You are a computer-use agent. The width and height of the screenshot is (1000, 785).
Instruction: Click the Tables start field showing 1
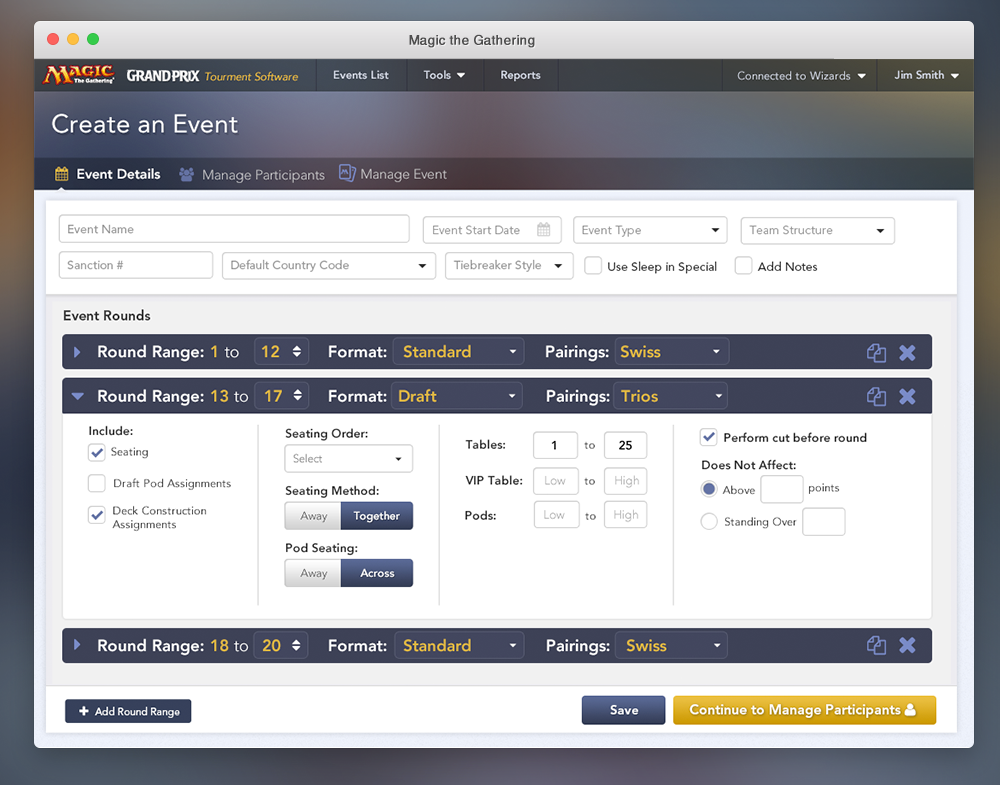click(555, 445)
